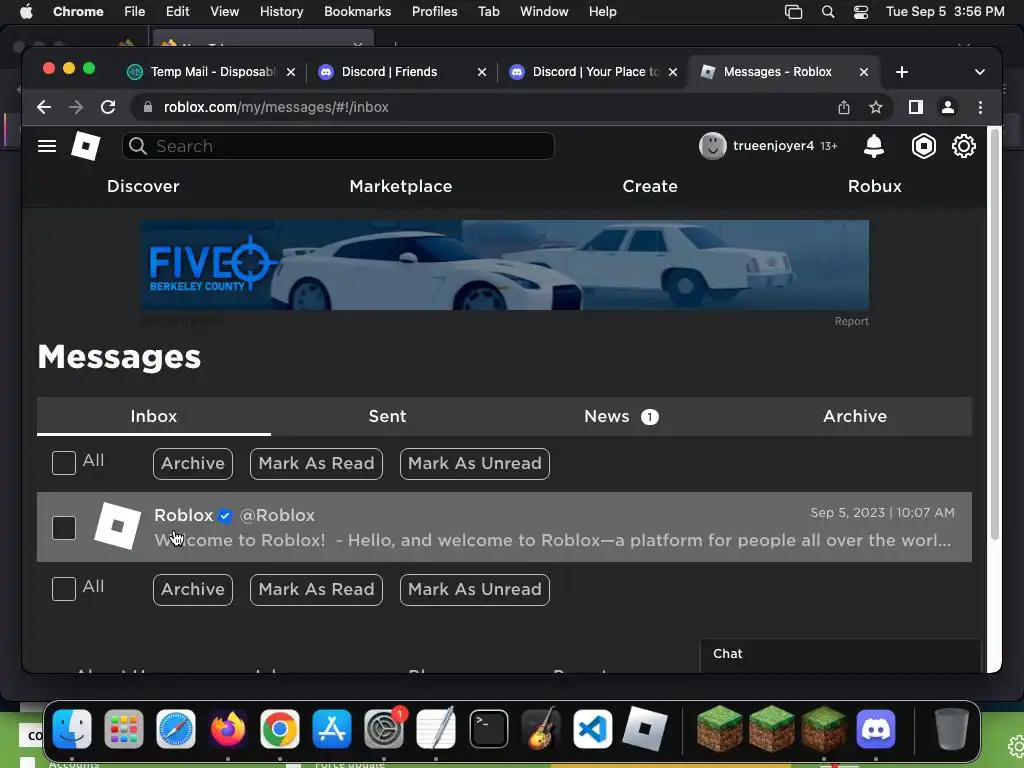Open the Welcome to Roblox message text
This screenshot has height=768, width=1024.
[x=552, y=541]
